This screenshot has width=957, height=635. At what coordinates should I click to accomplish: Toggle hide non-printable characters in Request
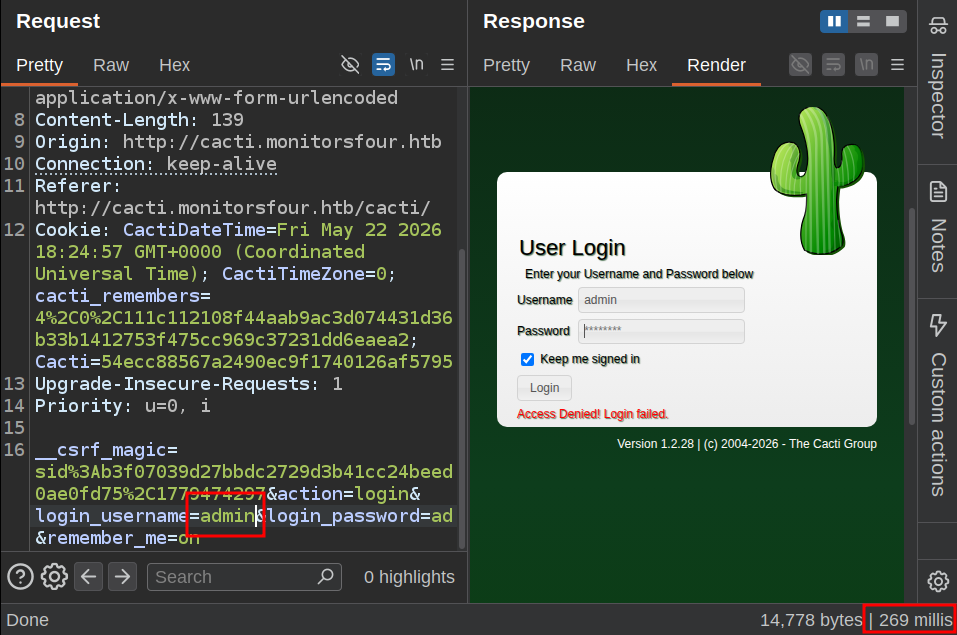point(350,64)
